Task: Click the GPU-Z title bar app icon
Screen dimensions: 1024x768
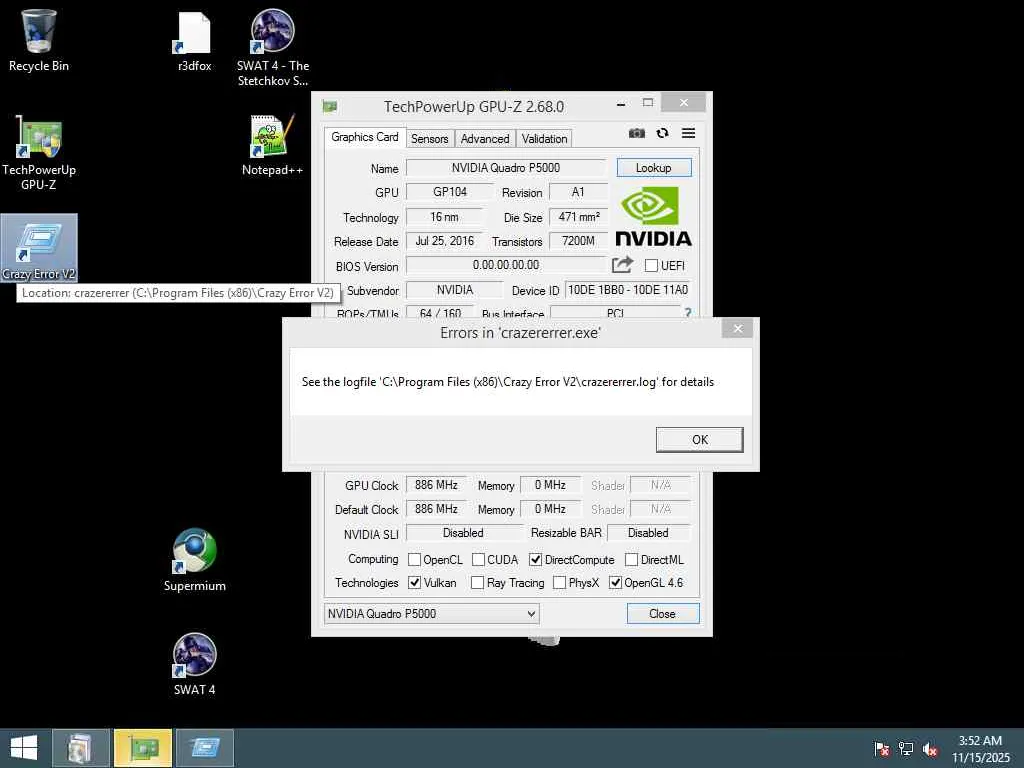Action: click(330, 106)
